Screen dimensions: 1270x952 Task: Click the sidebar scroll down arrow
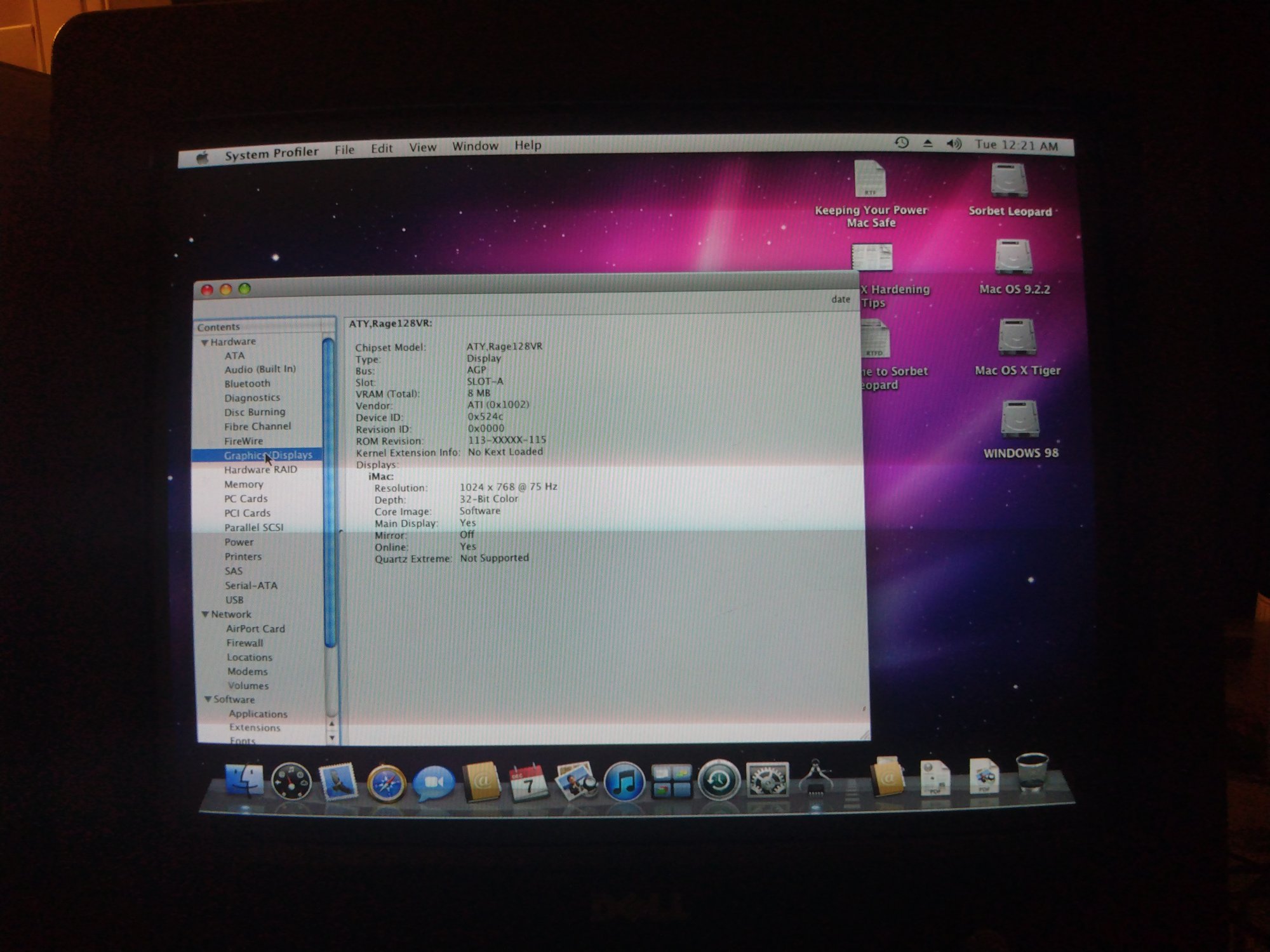coord(331,738)
